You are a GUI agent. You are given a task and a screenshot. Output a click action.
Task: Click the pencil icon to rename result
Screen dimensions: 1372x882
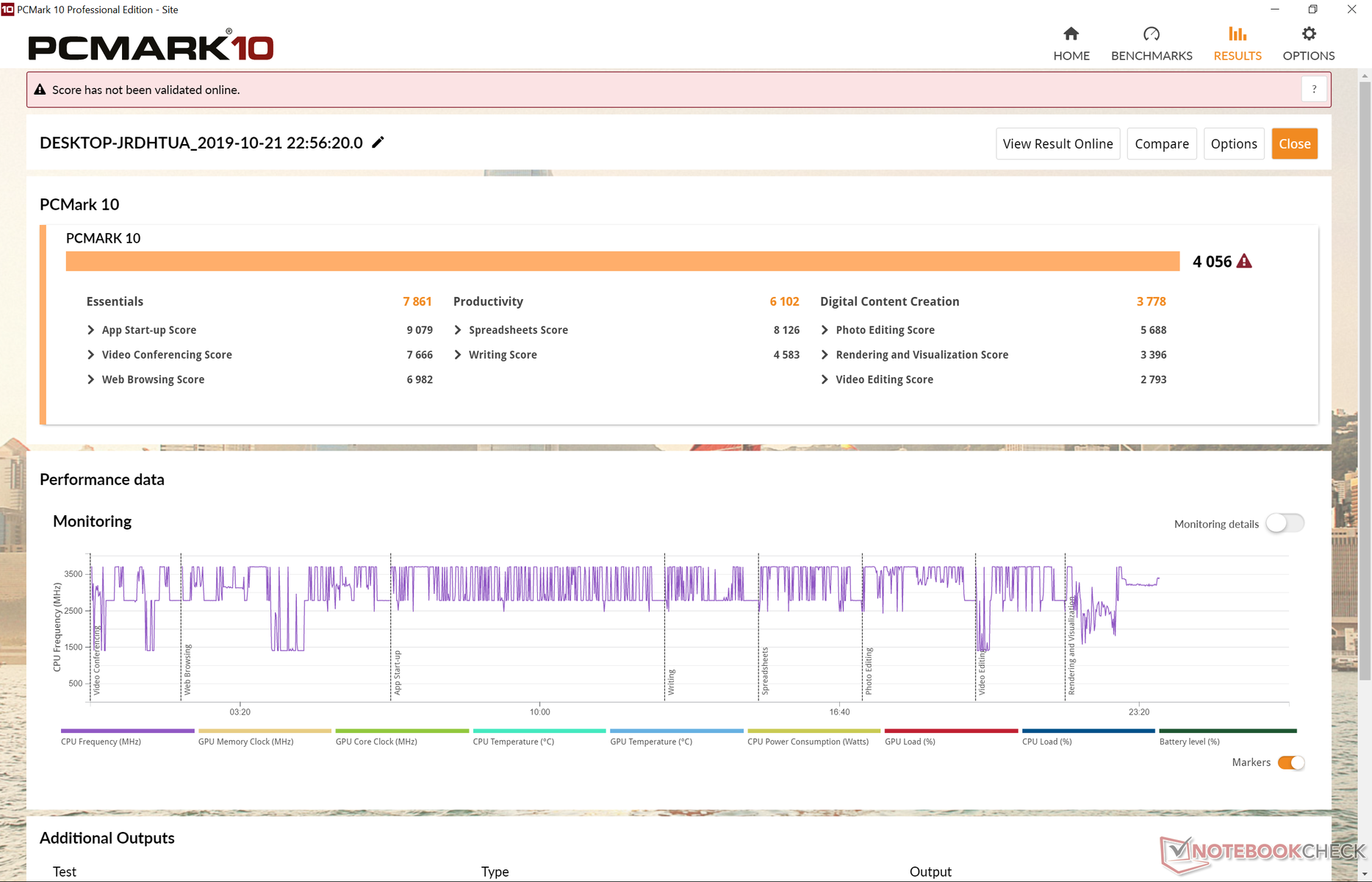coord(378,143)
